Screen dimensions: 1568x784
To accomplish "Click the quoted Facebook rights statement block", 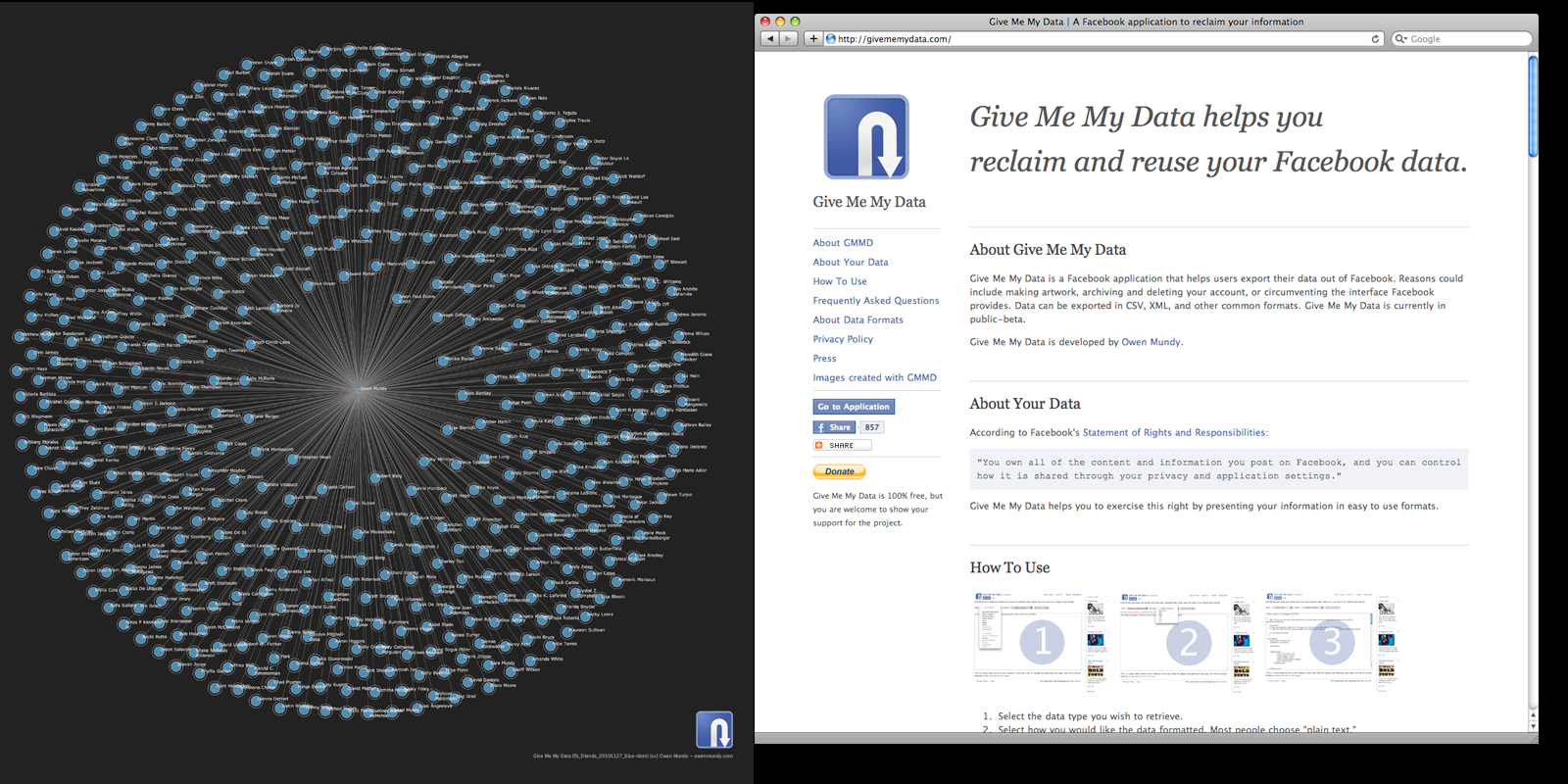I will click(1219, 469).
